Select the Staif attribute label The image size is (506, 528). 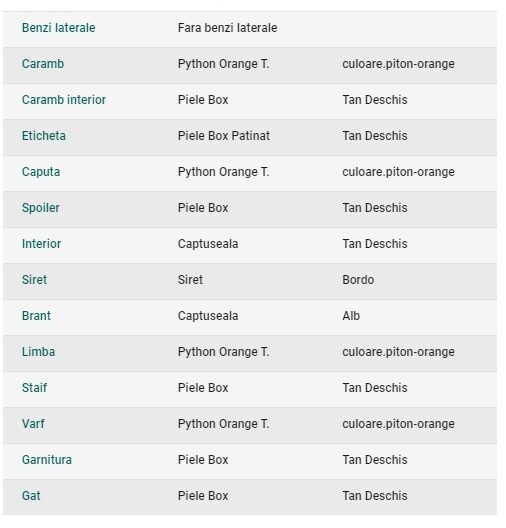34,388
